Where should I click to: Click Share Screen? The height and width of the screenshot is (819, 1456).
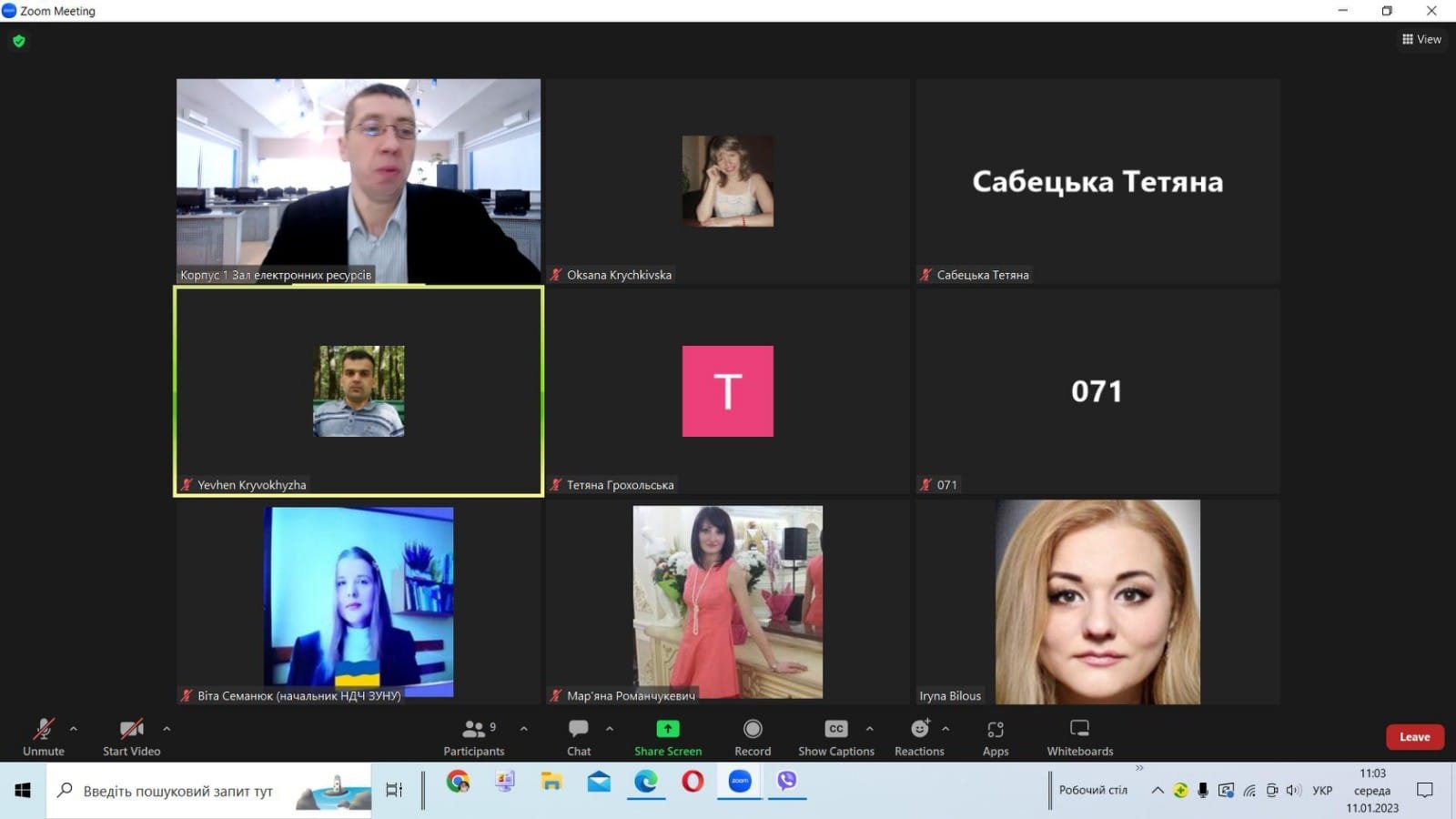point(668,737)
